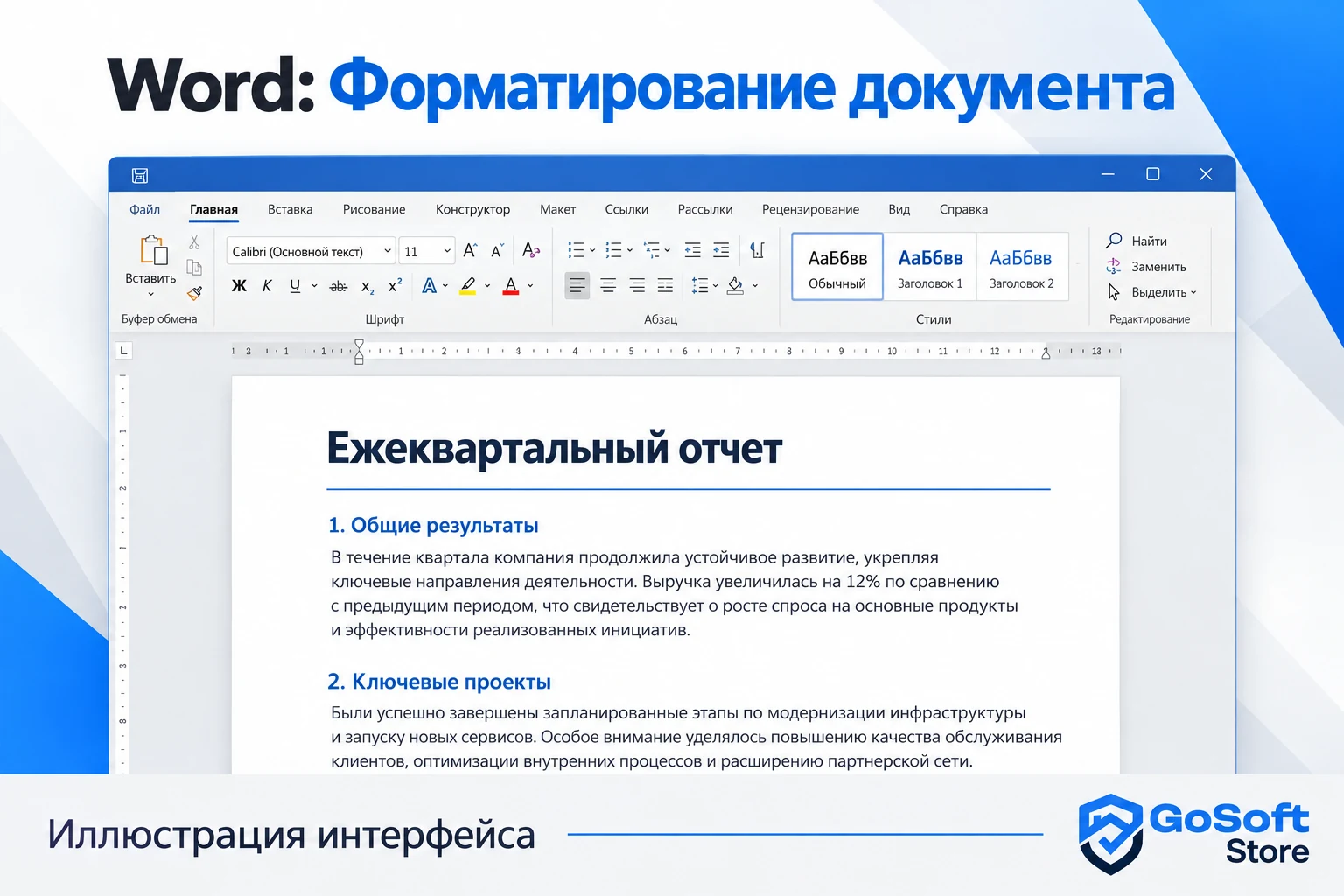Click the Save icon in the title bar
This screenshot has width=1344, height=896.
140,175
